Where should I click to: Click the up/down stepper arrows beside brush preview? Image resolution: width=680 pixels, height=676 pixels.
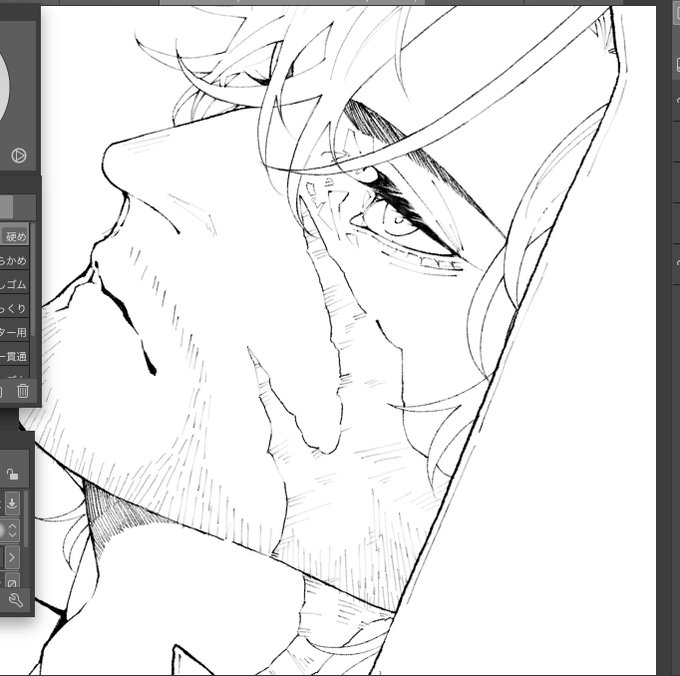click(12, 530)
